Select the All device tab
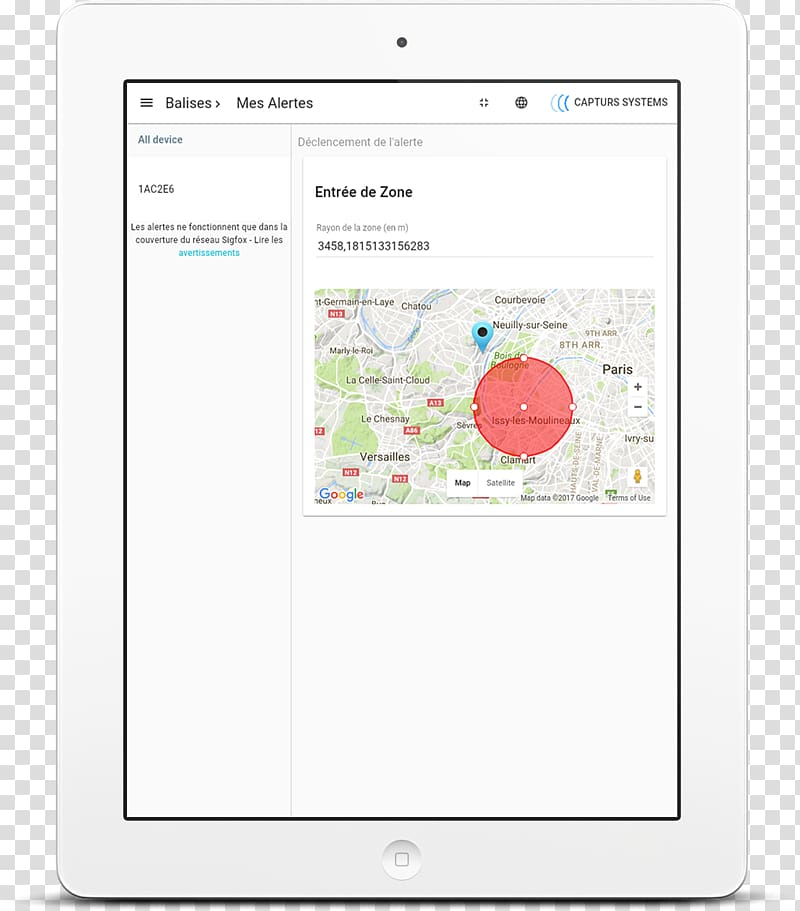 point(160,140)
